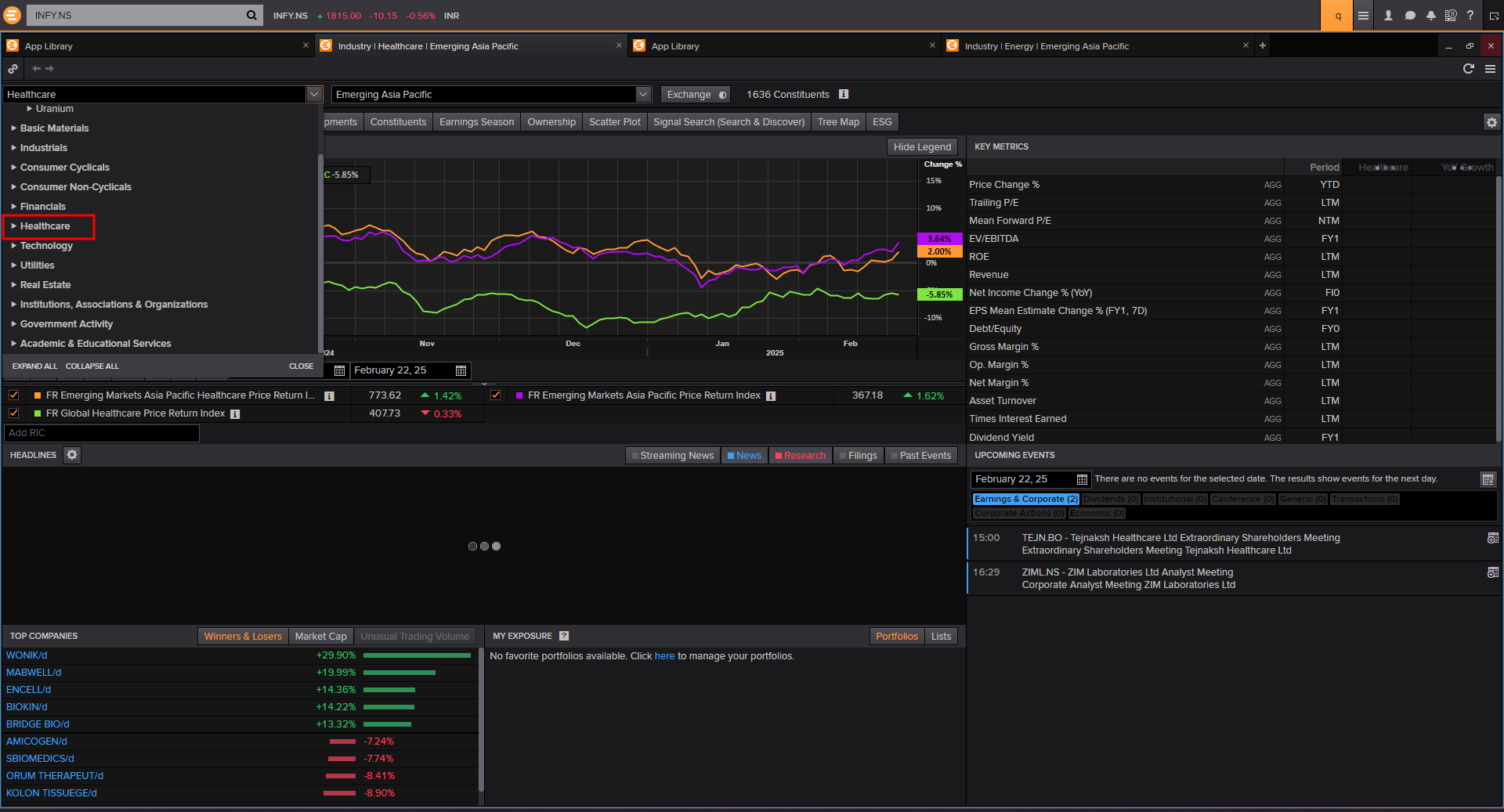This screenshot has height=812, width=1504.
Task: Open the headlines settings gear icon
Action: [x=72, y=455]
